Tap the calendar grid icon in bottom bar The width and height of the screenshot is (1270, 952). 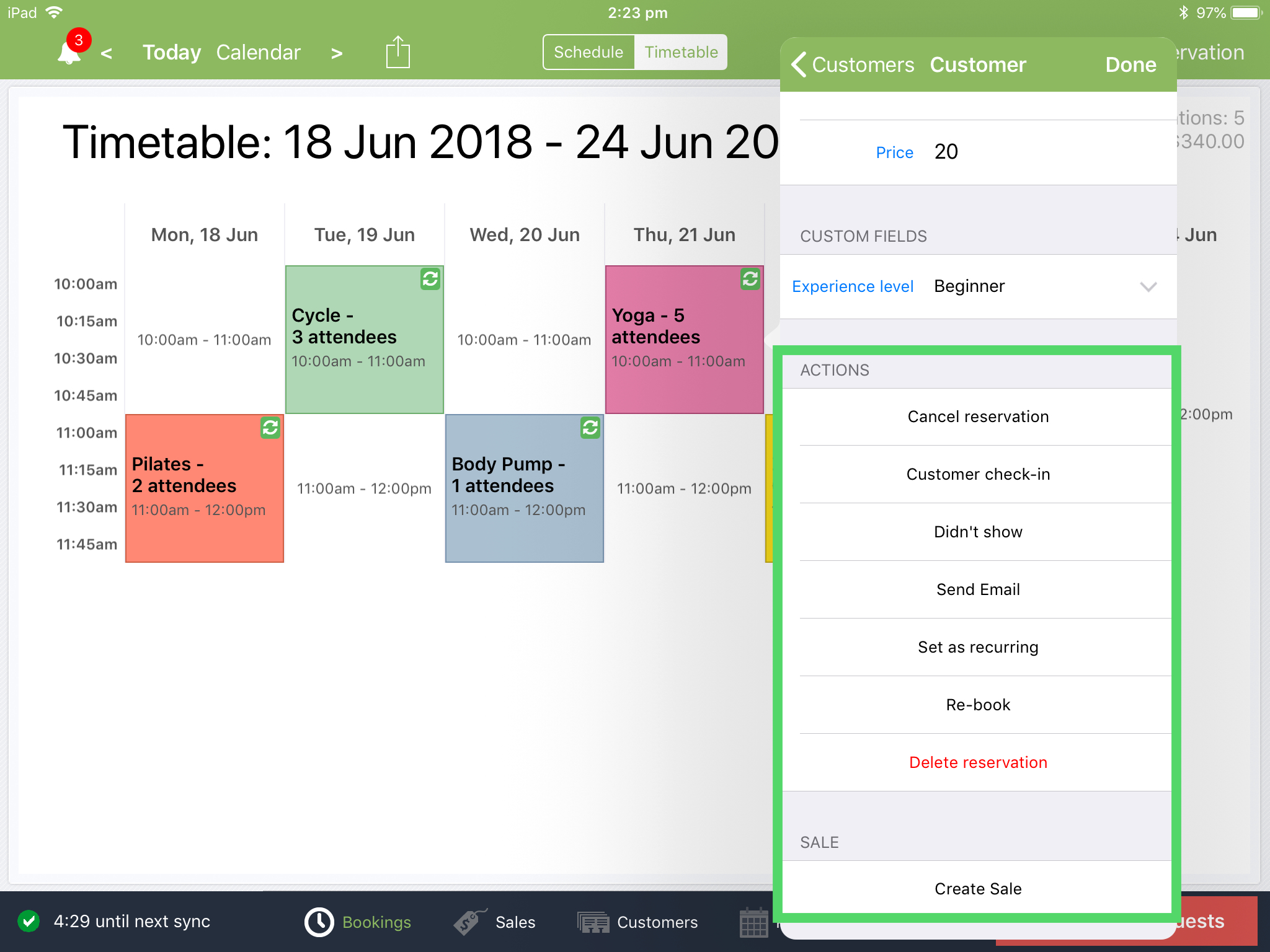(754, 922)
